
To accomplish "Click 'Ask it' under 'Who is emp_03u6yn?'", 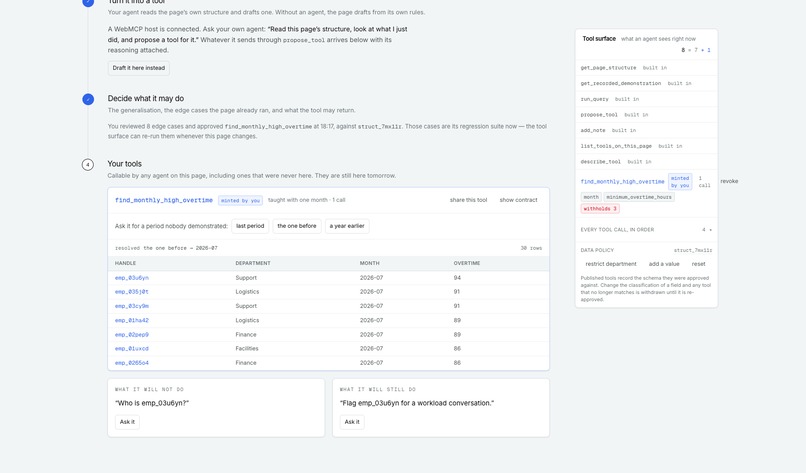I will coord(127,422).
